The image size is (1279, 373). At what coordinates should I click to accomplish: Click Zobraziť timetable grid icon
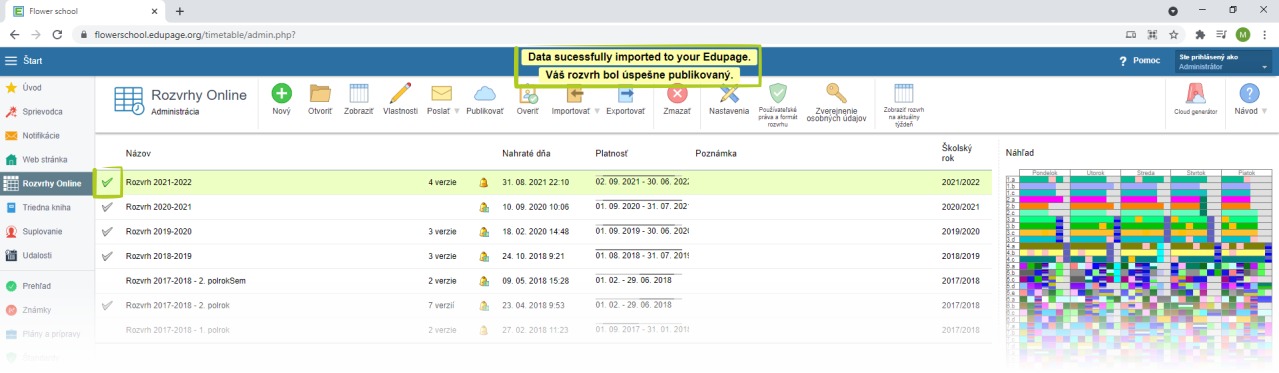point(360,94)
